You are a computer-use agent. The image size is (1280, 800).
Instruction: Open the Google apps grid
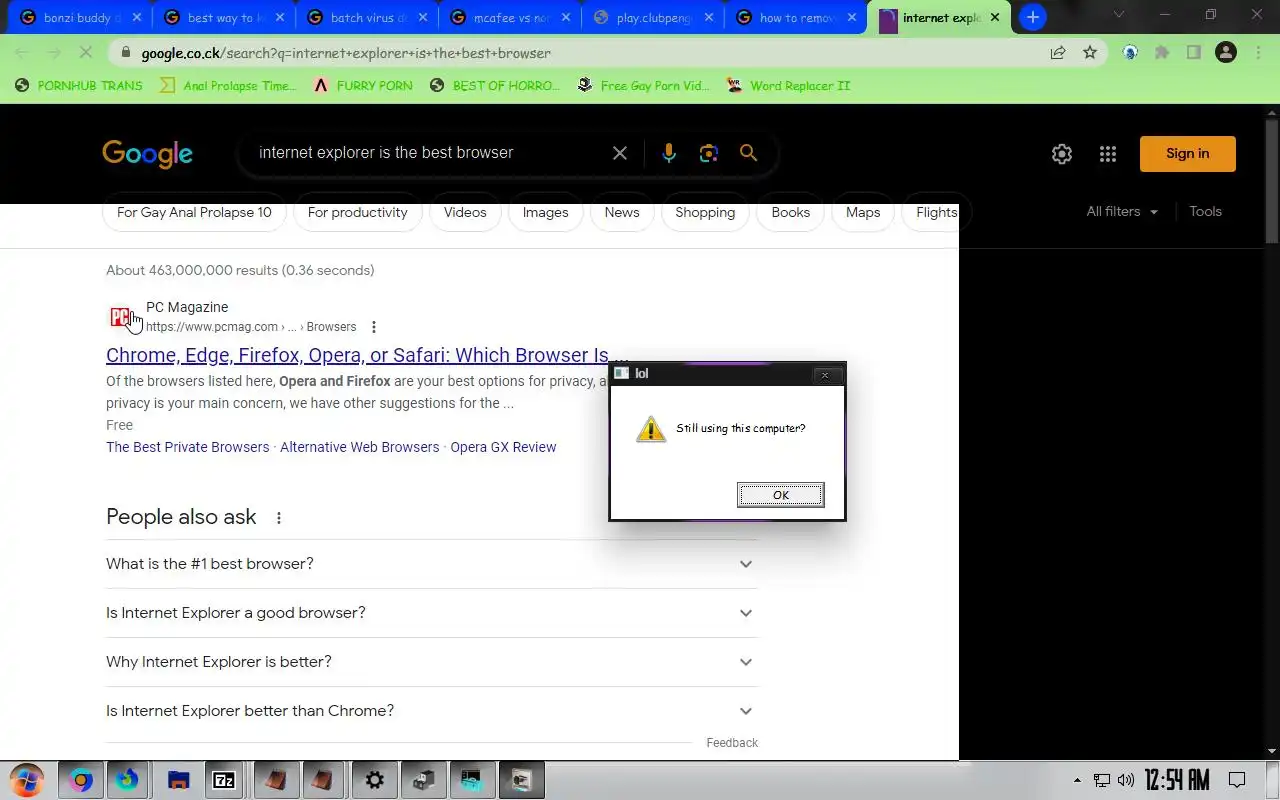[1108, 154]
